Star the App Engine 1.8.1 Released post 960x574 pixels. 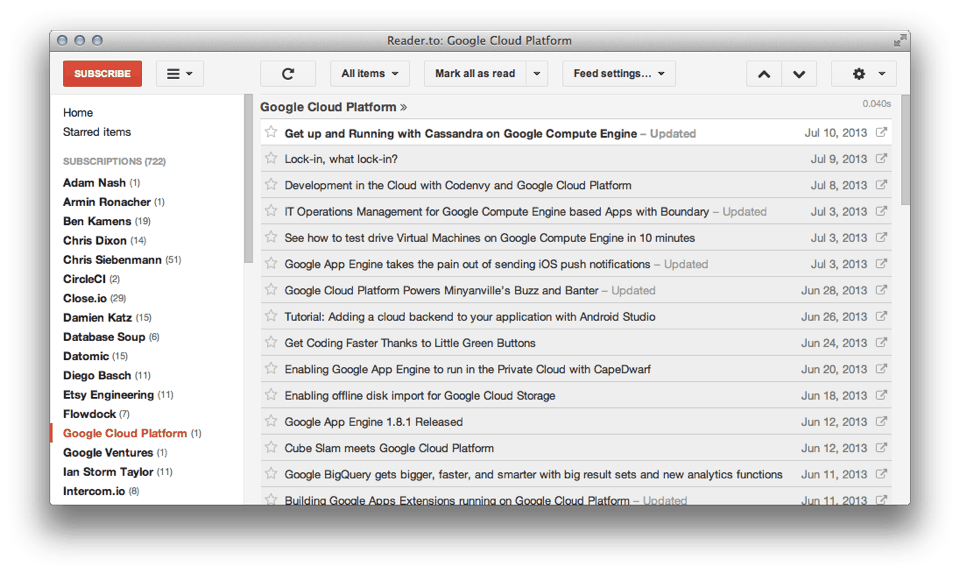point(271,422)
